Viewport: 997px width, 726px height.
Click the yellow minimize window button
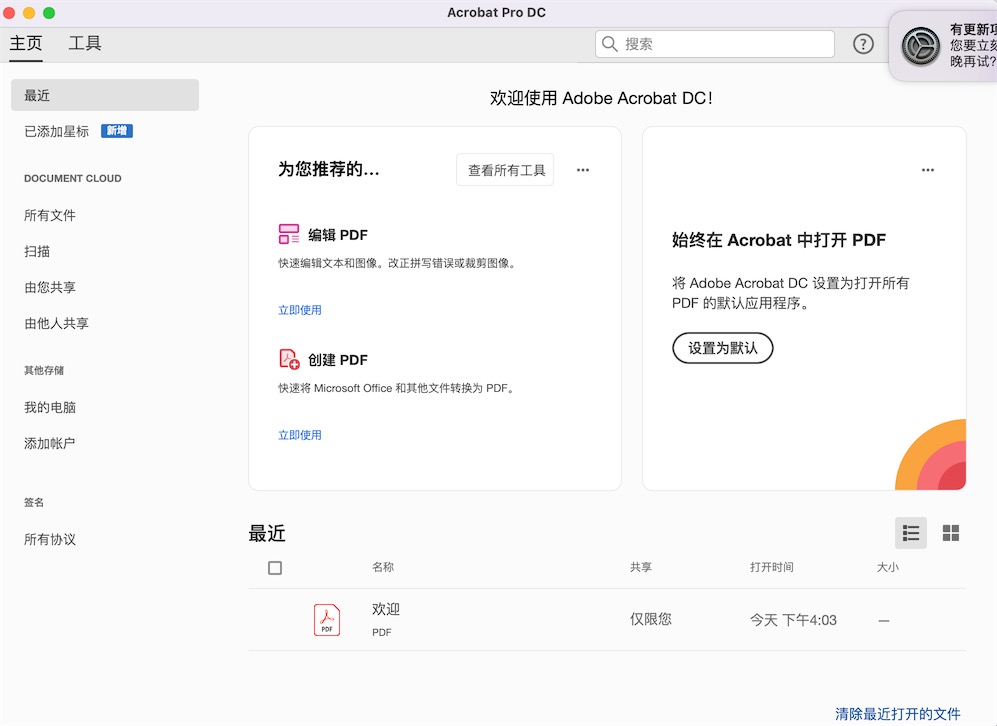[29, 13]
